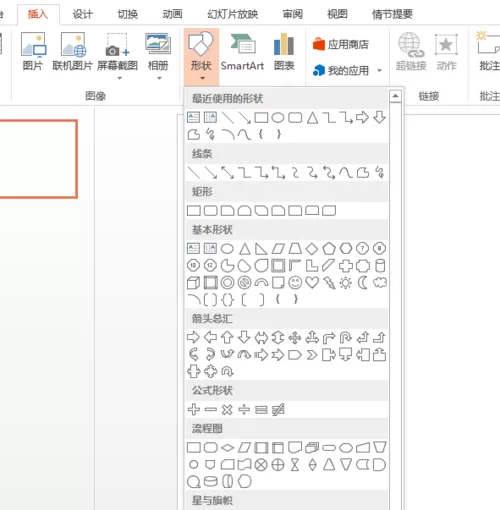Select flowchart document shape in 流程图

pyautogui.click(x=295, y=448)
